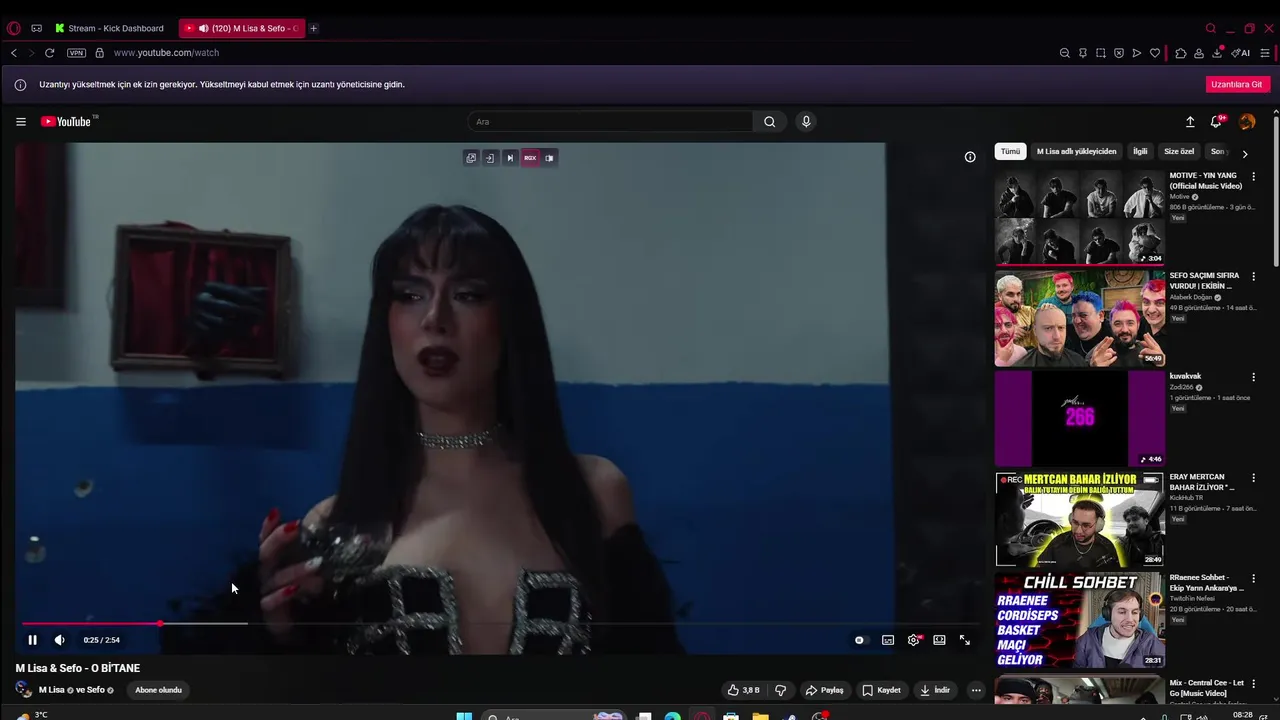Image resolution: width=1280 pixels, height=720 pixels.
Task: Go back in browser history
Action: (x=14, y=53)
